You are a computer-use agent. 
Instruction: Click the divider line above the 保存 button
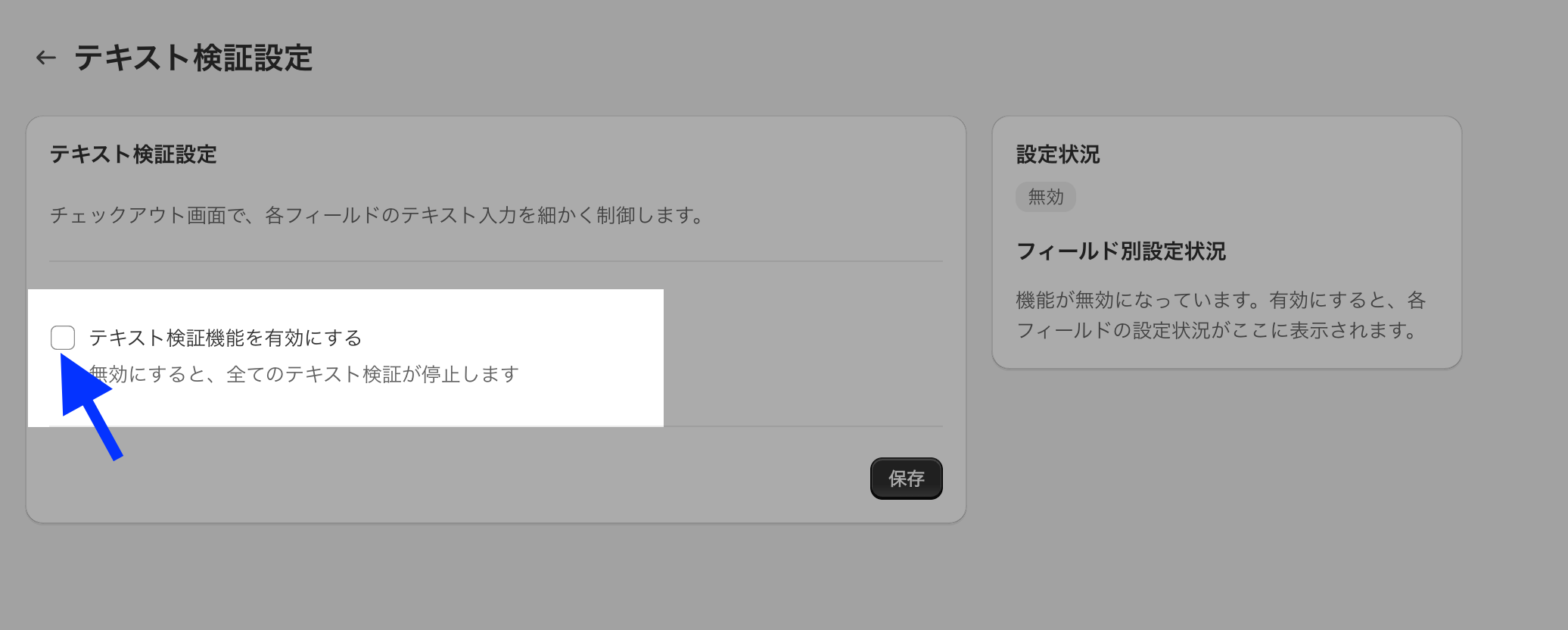pyautogui.click(x=802, y=427)
